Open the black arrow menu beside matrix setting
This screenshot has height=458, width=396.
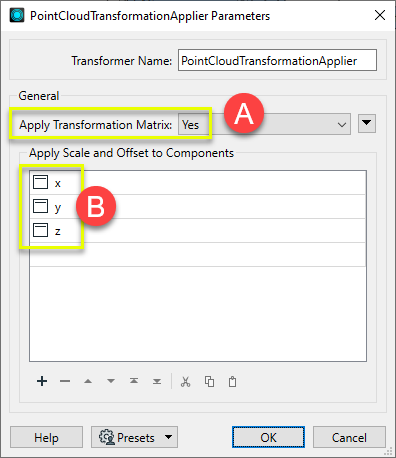pos(367,123)
